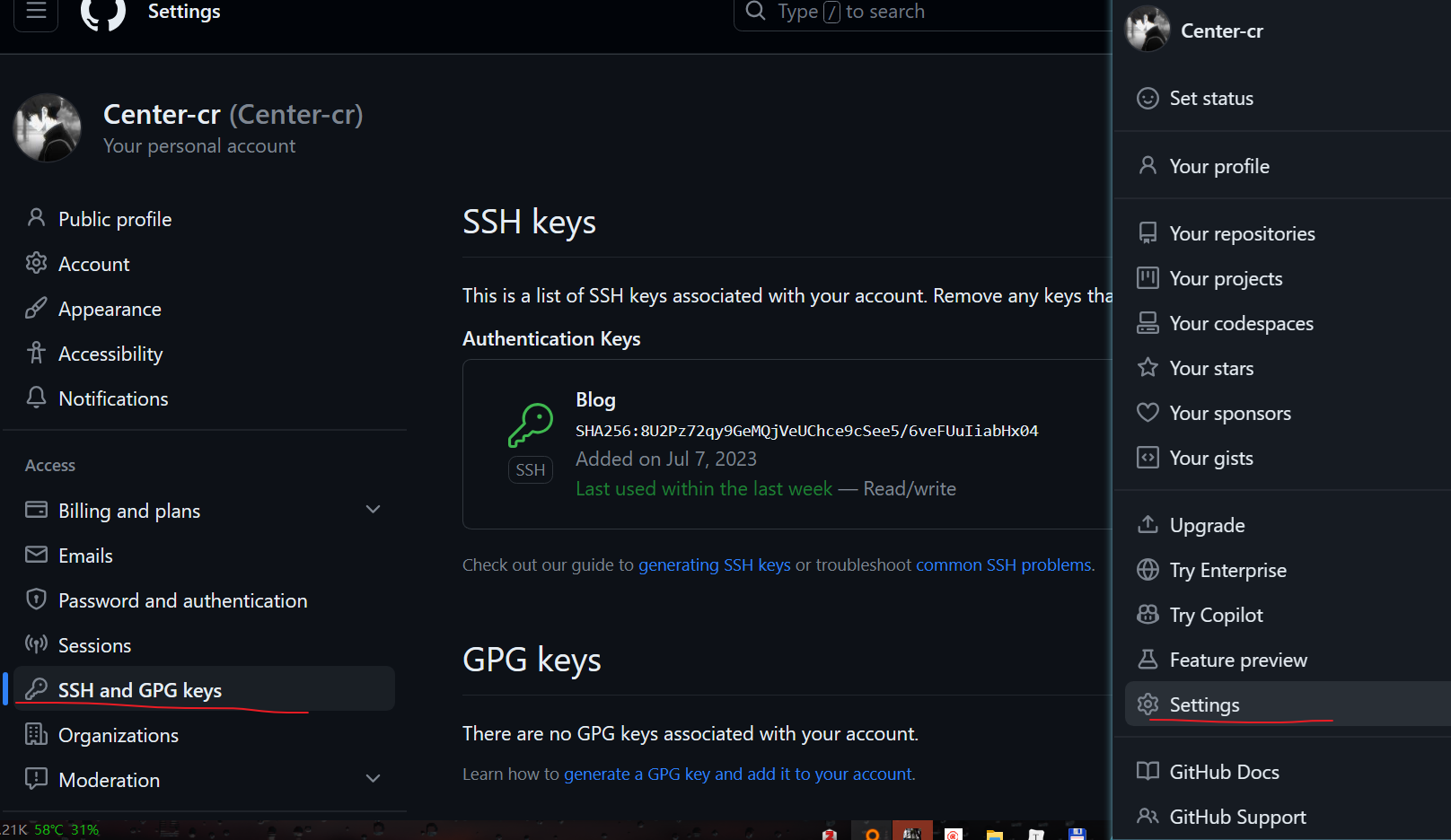Click the Your repositories repo icon
This screenshot has height=840, width=1451.
(1148, 233)
